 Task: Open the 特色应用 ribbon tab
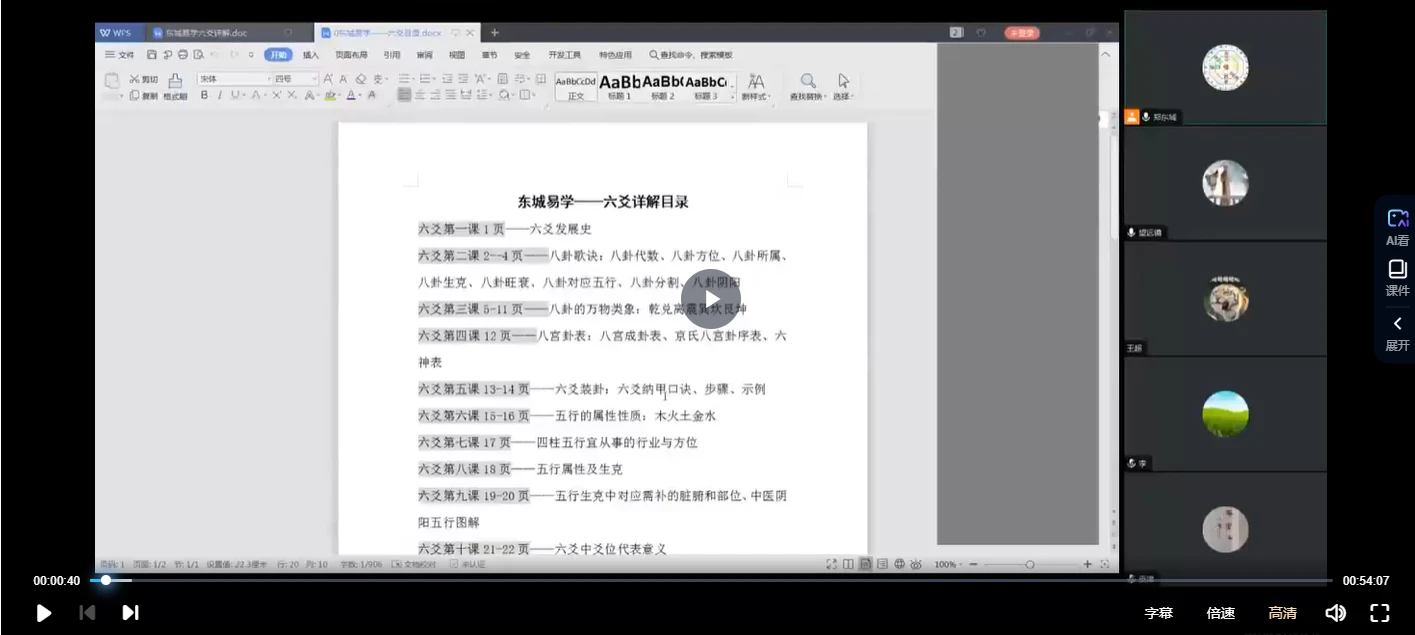click(615, 55)
